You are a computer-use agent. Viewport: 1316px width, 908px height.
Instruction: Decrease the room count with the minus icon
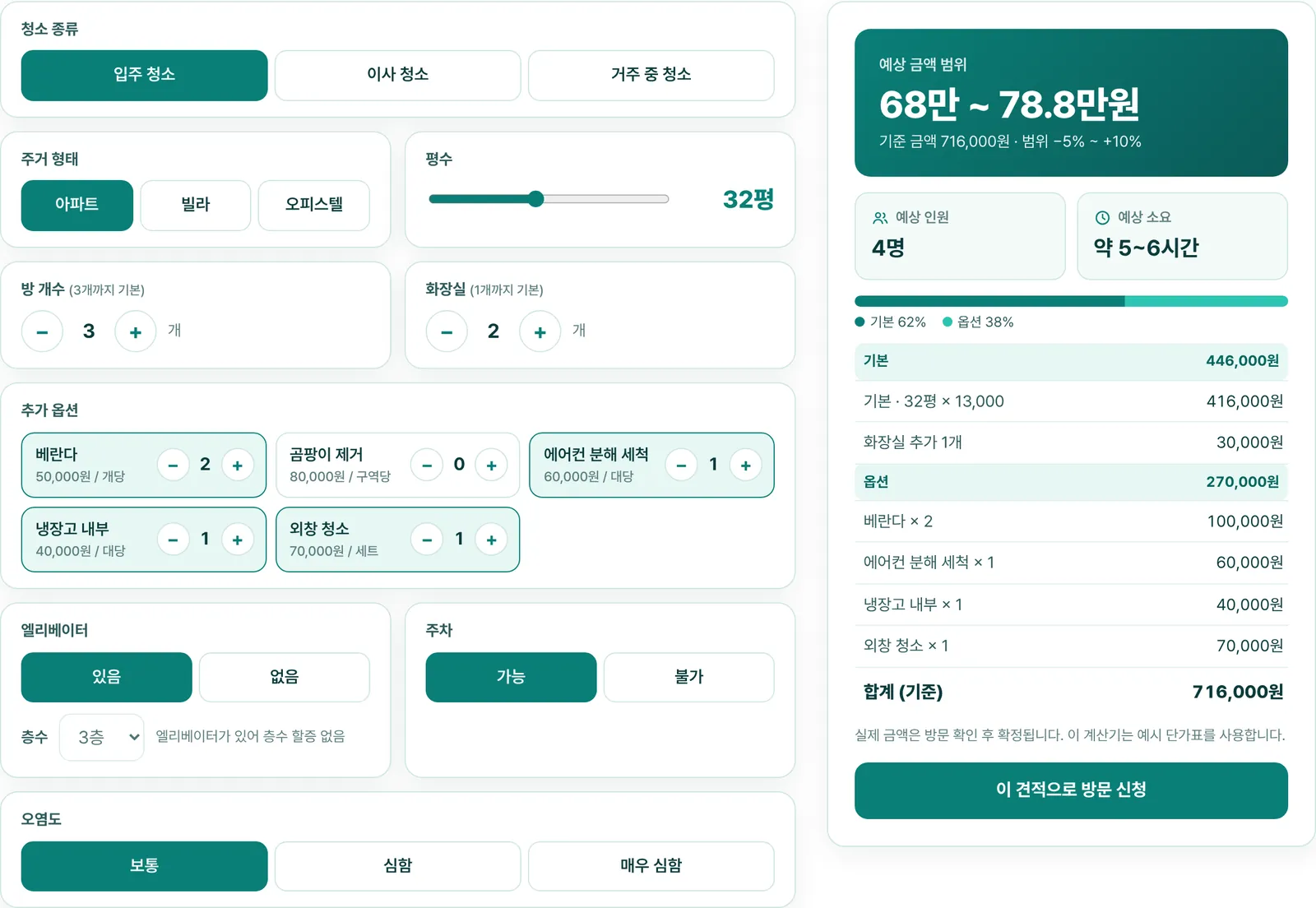point(42,331)
